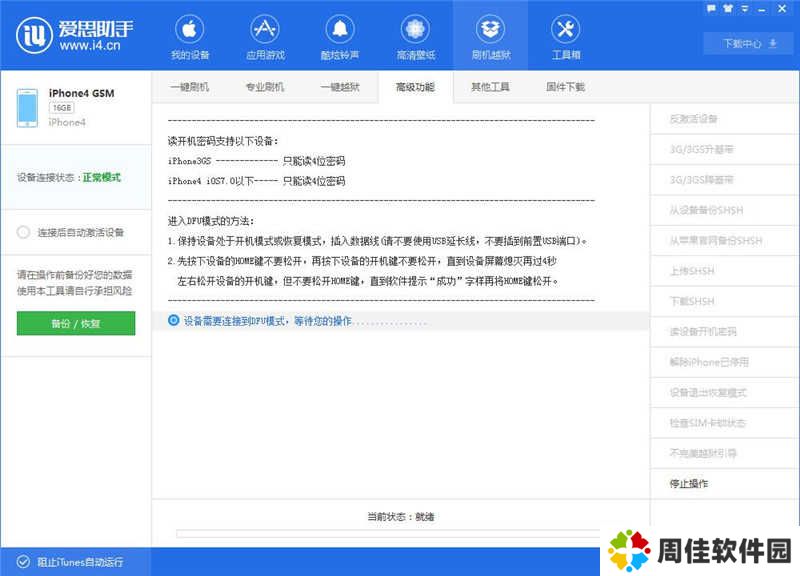Open the 我的设备 (My Device) section
Viewport: 800px width, 576px height.
[x=190, y=37]
